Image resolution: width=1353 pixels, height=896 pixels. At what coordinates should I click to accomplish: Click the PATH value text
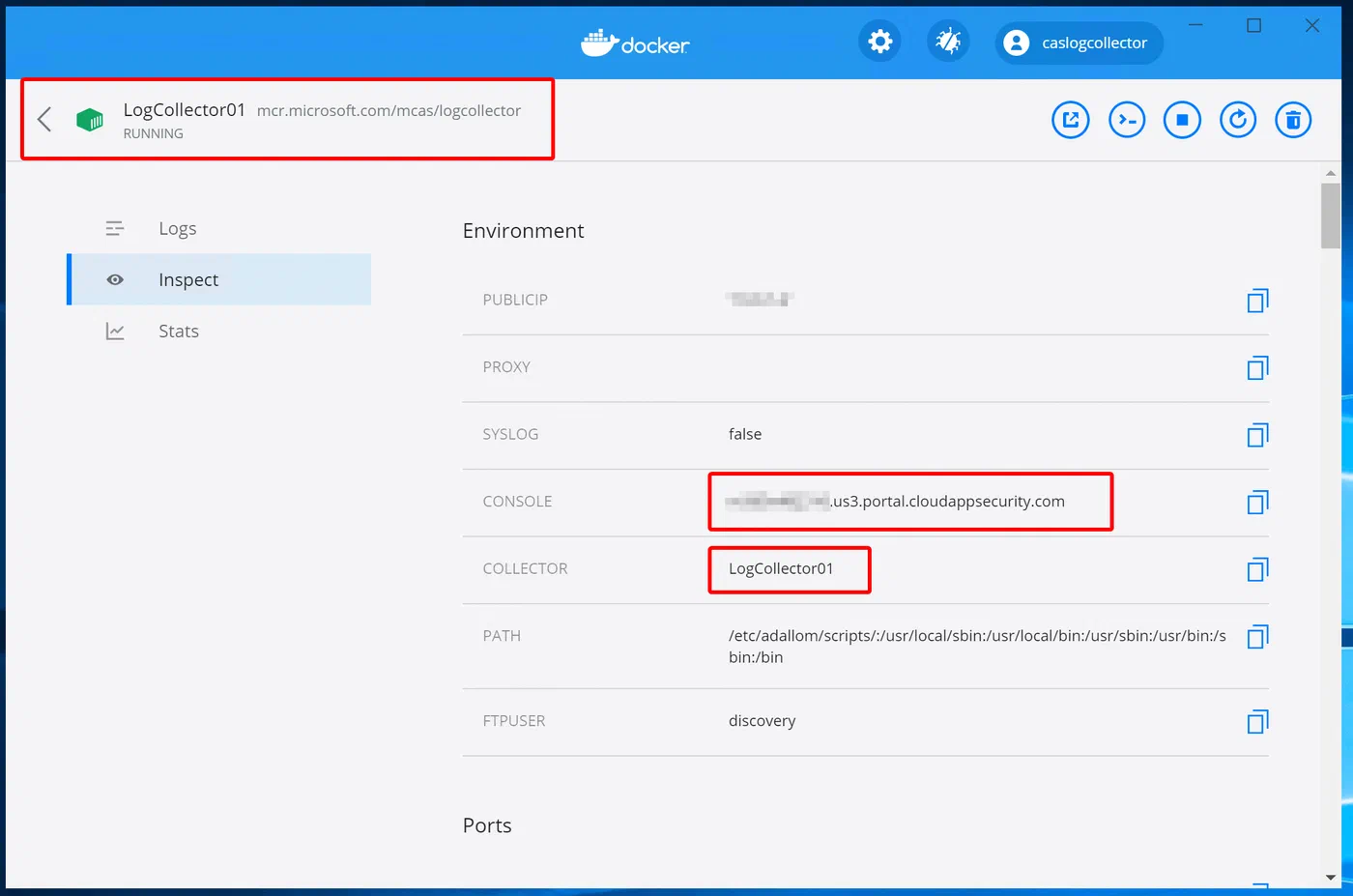point(977,646)
